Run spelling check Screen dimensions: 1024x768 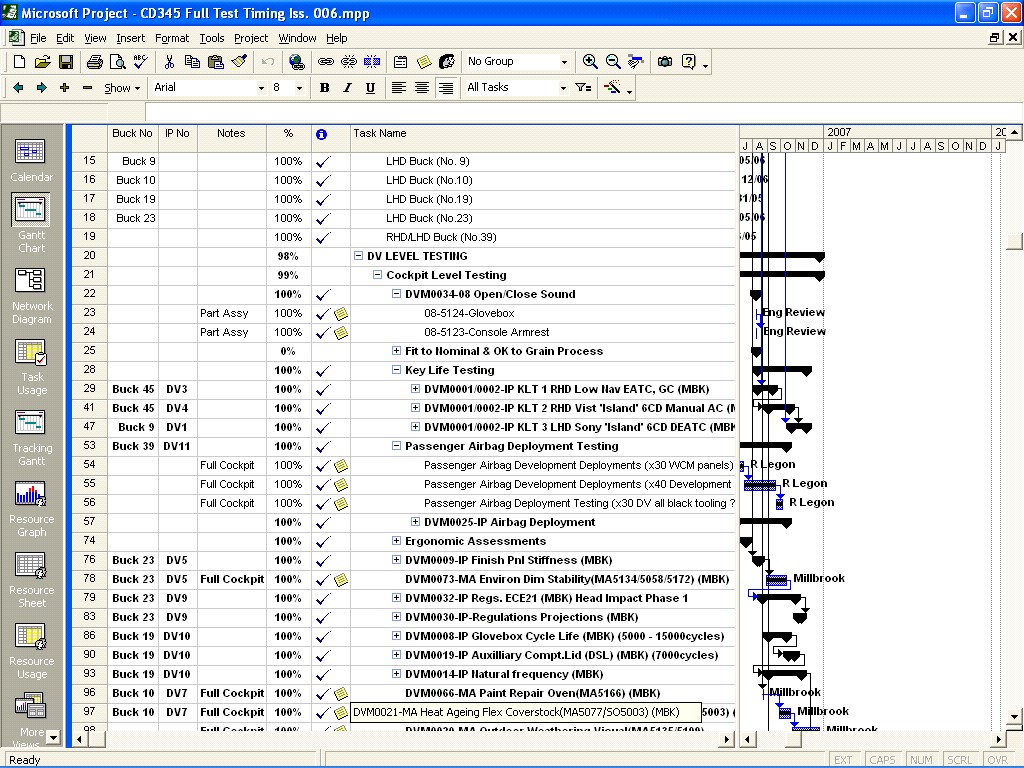tap(140, 61)
